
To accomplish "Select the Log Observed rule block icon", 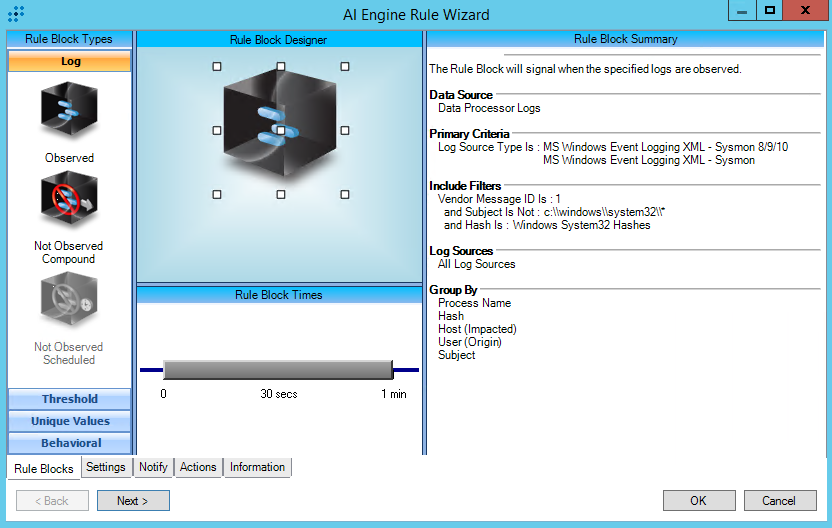I will click(69, 112).
